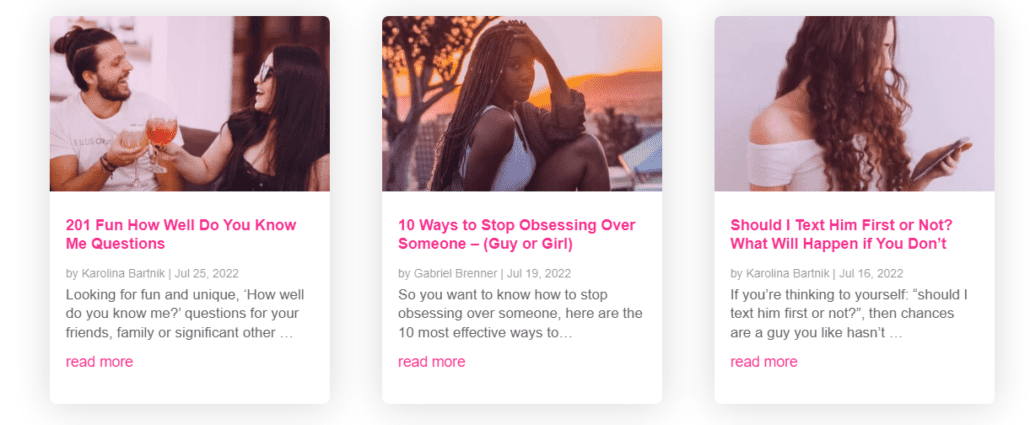This screenshot has height=425, width=1030.
Task: Click the Jul 16, 2022 date
Action: pyautogui.click(x=871, y=273)
